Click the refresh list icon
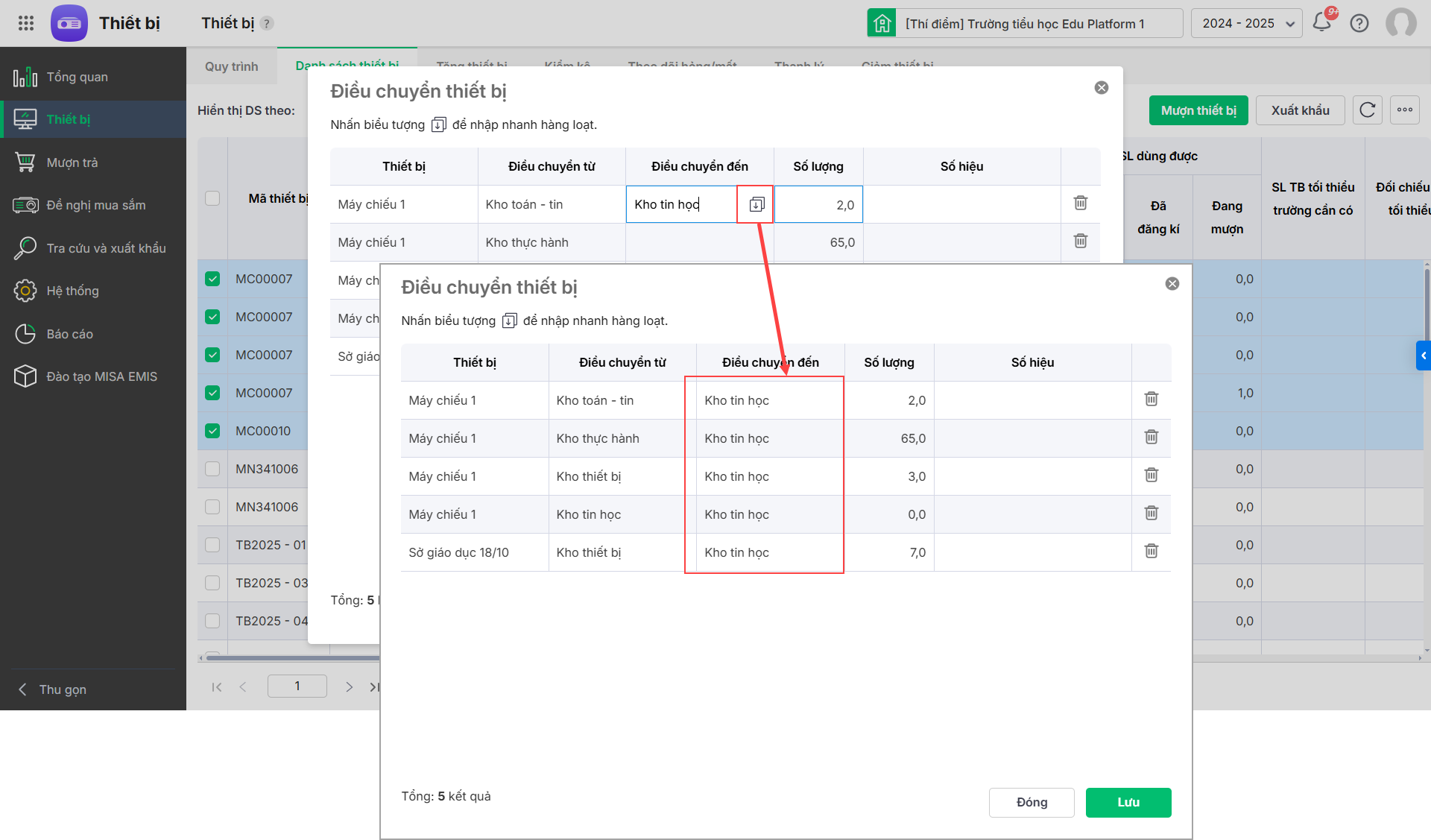This screenshot has height=840, width=1431. pyautogui.click(x=1367, y=110)
